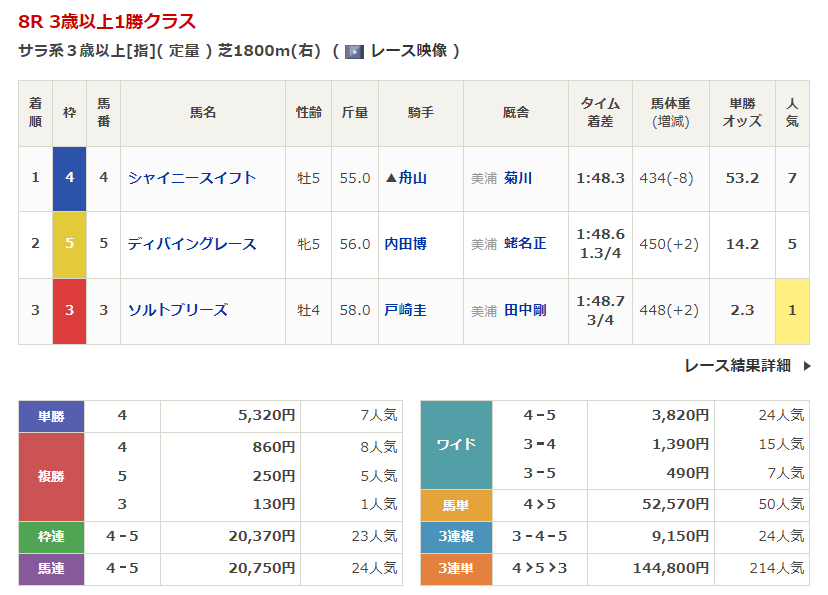Click the 馬連 payout label
Viewport: 828px width, 595px height.
pyautogui.click(x=51, y=569)
